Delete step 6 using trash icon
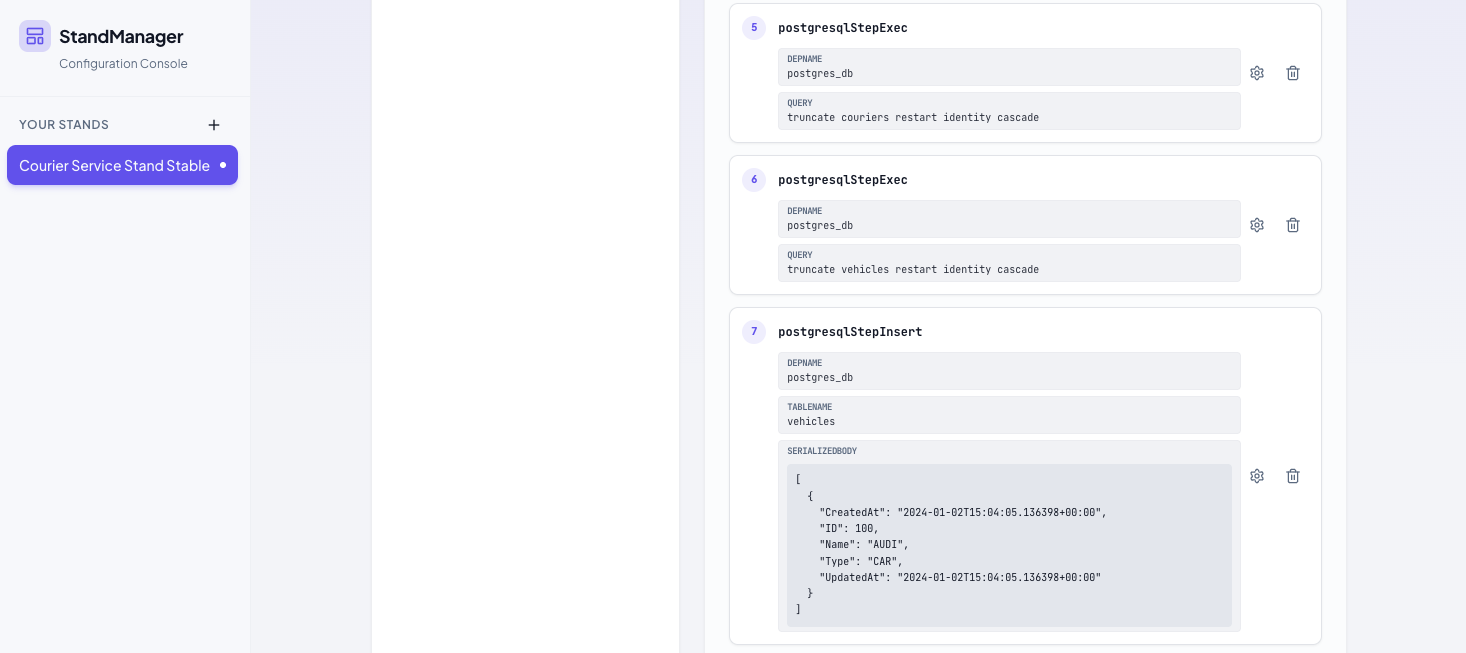1466x653 pixels. 1293,225
